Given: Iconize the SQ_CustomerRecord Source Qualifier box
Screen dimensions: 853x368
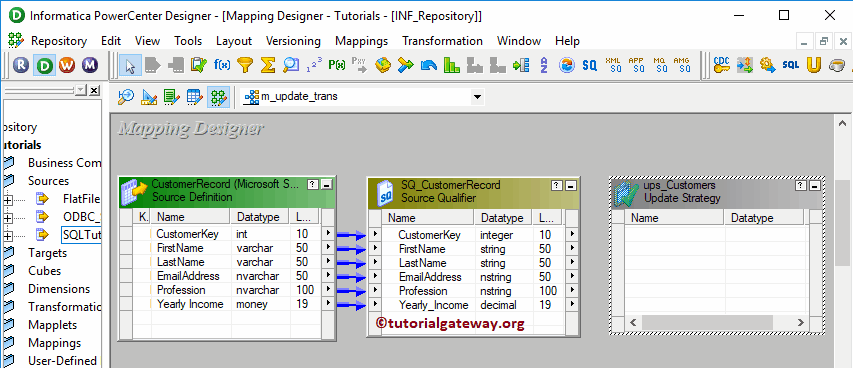Looking at the screenshot, I should click(571, 186).
